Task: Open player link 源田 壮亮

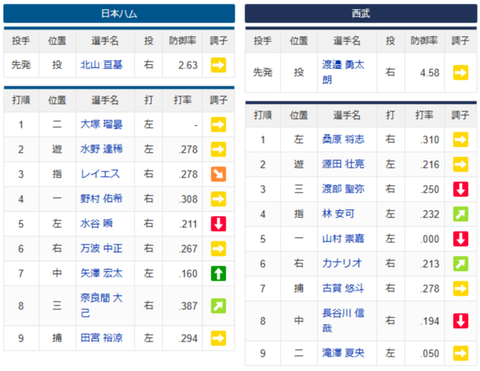Action: pos(343,164)
